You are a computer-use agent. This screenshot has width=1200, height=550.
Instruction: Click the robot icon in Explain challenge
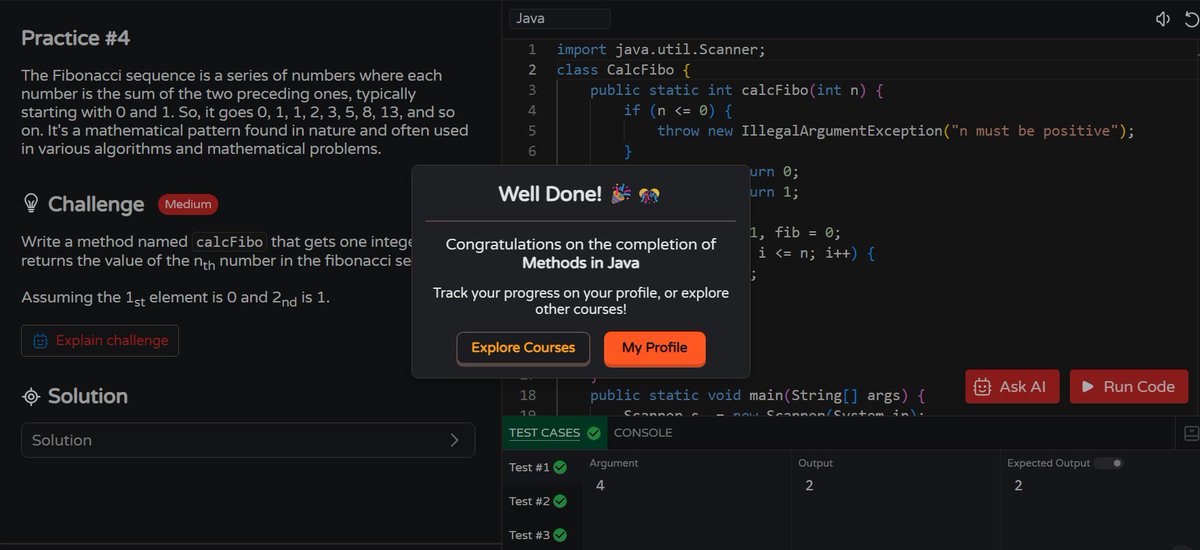(x=41, y=340)
